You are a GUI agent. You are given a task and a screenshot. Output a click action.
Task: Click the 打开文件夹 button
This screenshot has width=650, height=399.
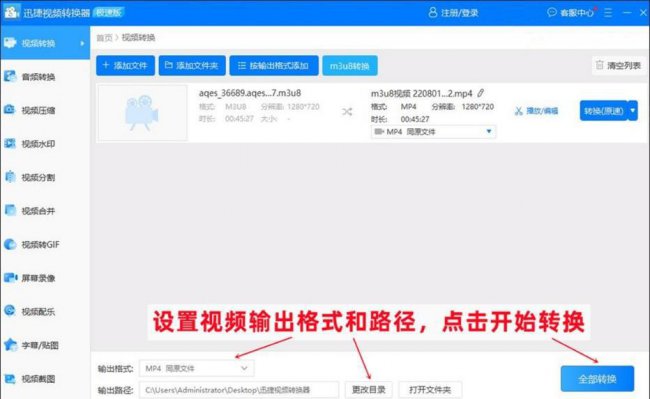[430, 390]
